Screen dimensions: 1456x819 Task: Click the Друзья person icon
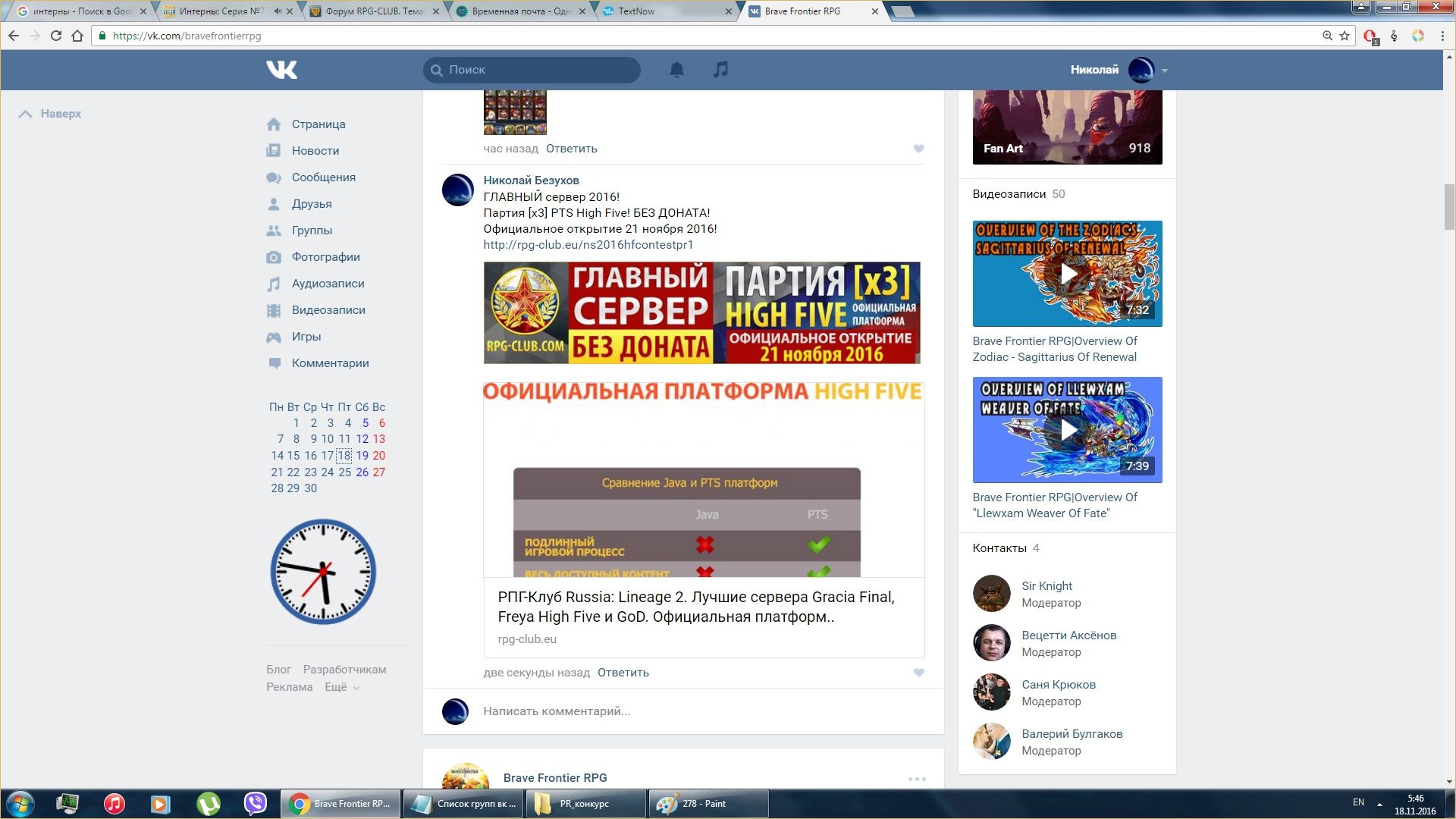tap(274, 204)
